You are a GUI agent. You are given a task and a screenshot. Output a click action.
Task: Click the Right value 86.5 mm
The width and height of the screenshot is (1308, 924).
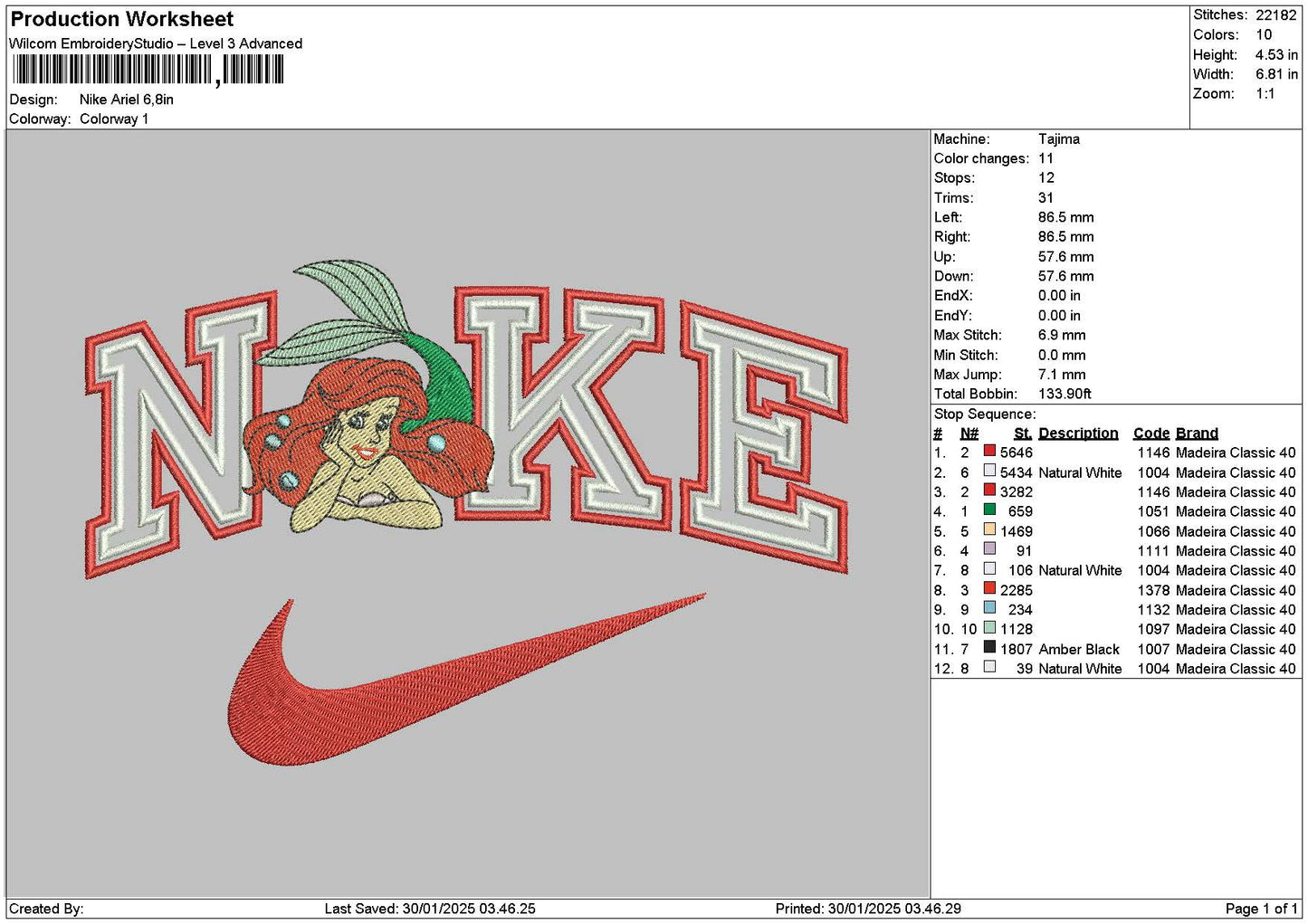pos(1066,237)
